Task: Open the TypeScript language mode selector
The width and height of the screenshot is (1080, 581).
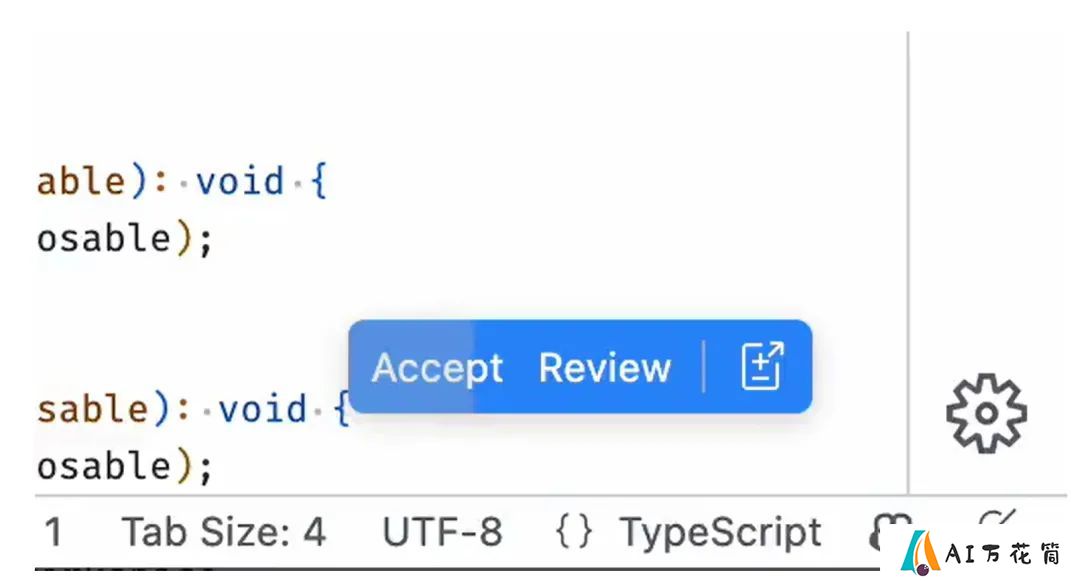Action: pyautogui.click(x=720, y=532)
